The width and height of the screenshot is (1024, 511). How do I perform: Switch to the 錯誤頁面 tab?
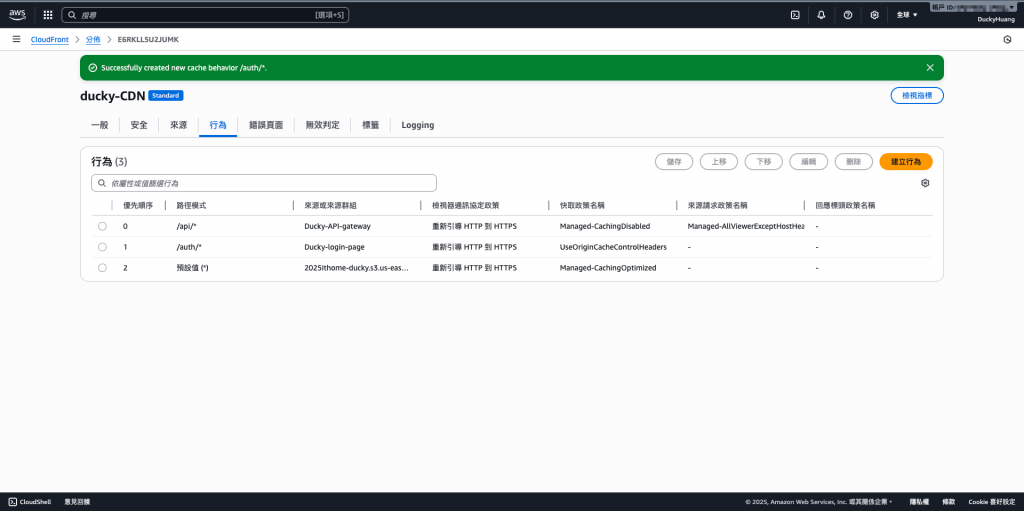266,125
